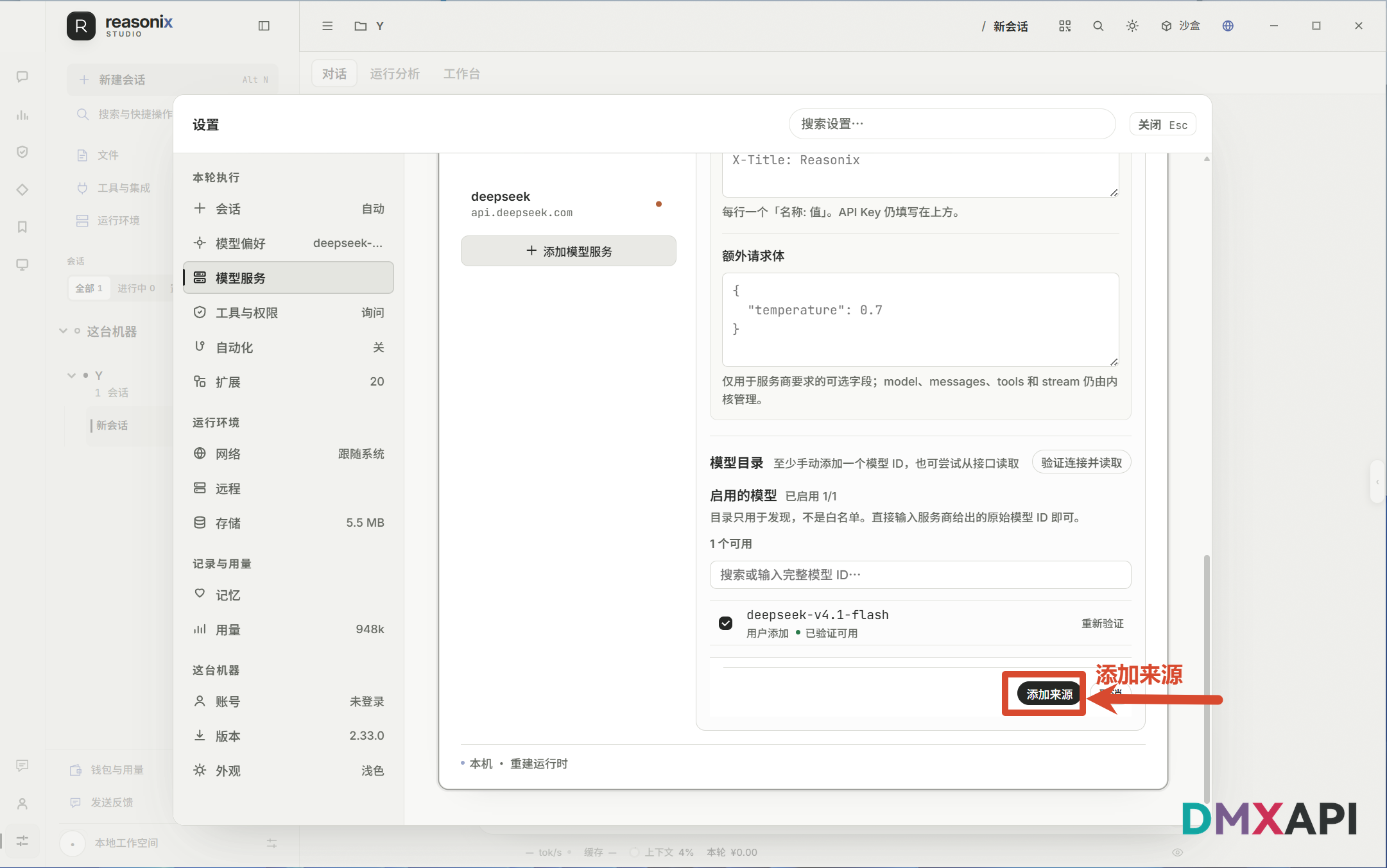Open the shield icon in left rail
This screenshot has height=868, width=1387.
(x=22, y=152)
